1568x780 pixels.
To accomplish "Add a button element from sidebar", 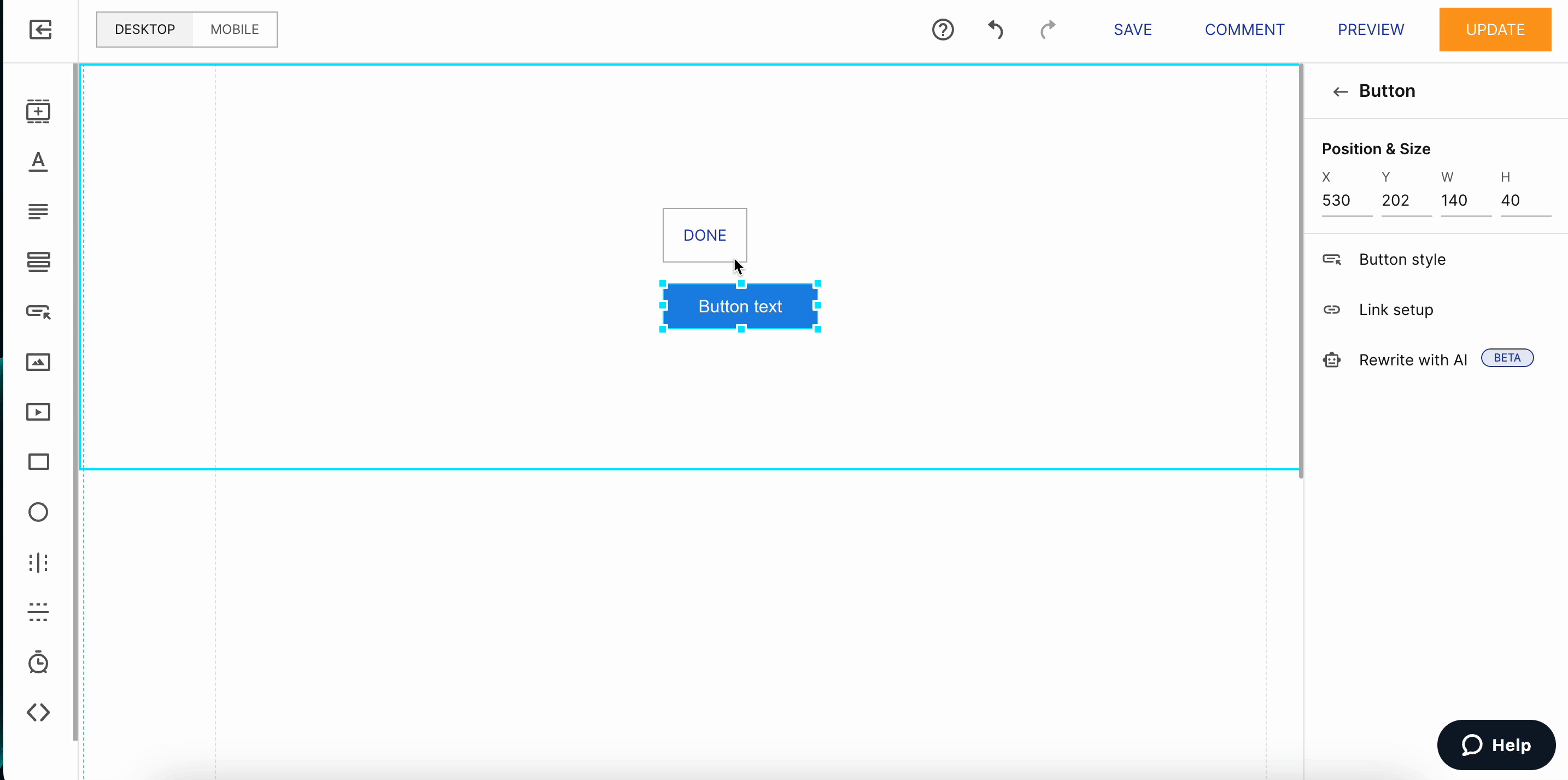I will [x=38, y=312].
